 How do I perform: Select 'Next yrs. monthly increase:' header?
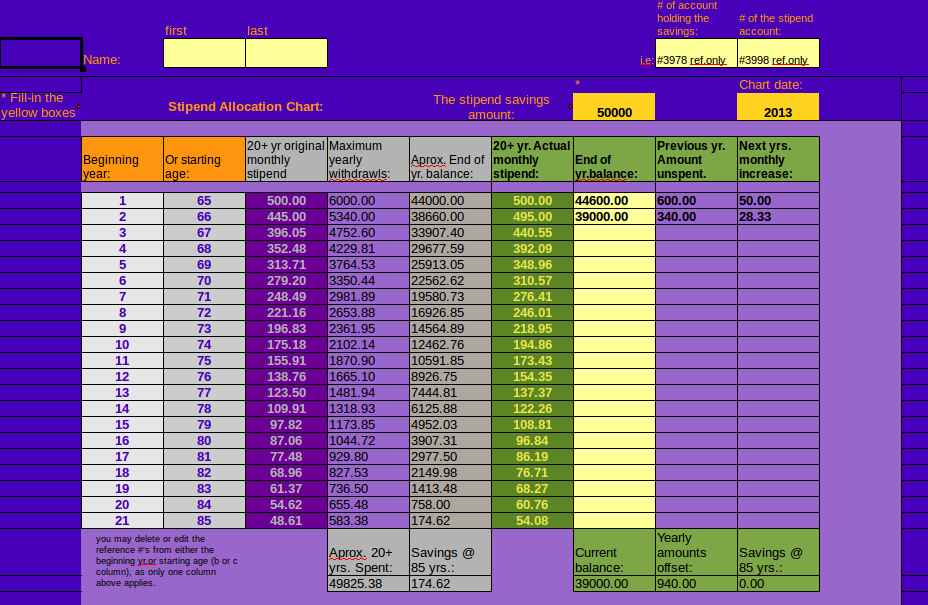[x=778, y=159]
